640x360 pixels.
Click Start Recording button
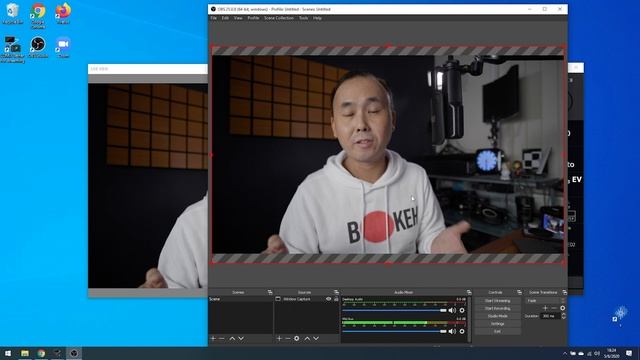498,309
